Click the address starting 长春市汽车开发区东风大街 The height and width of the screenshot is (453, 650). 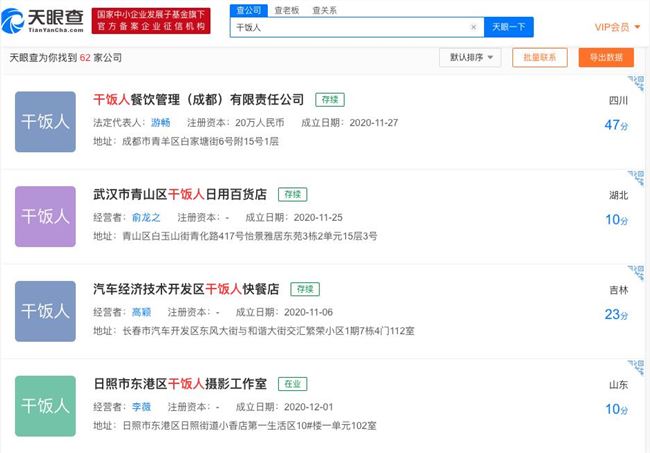click(x=269, y=331)
